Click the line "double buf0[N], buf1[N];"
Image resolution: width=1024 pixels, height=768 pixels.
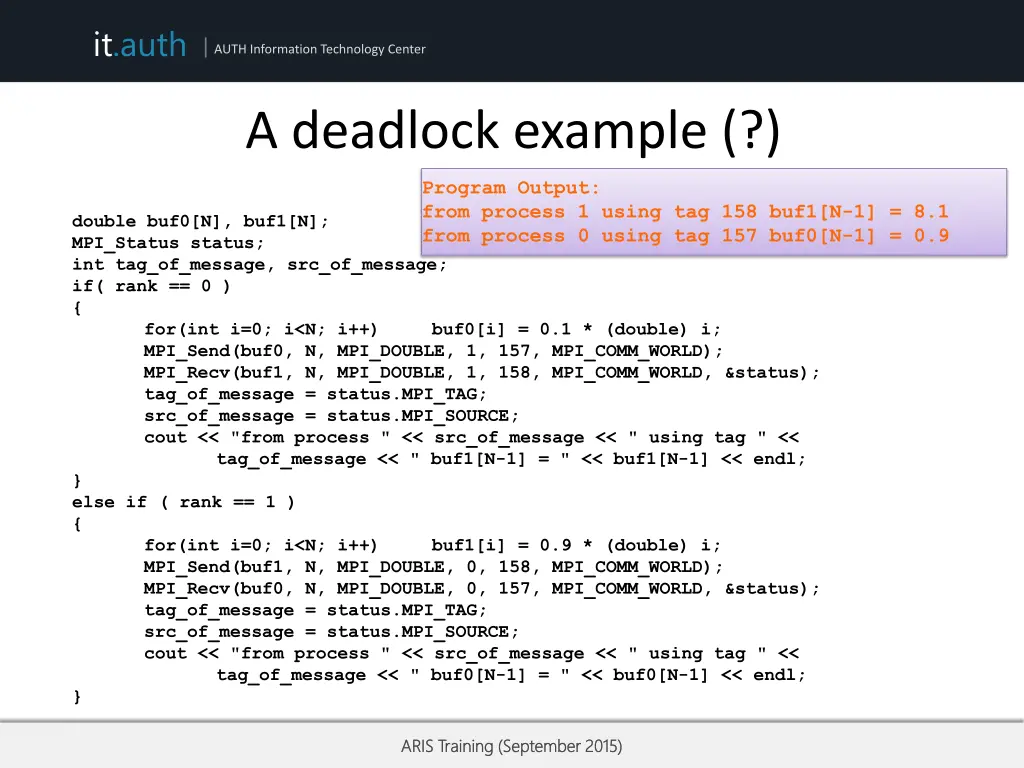tap(200, 221)
